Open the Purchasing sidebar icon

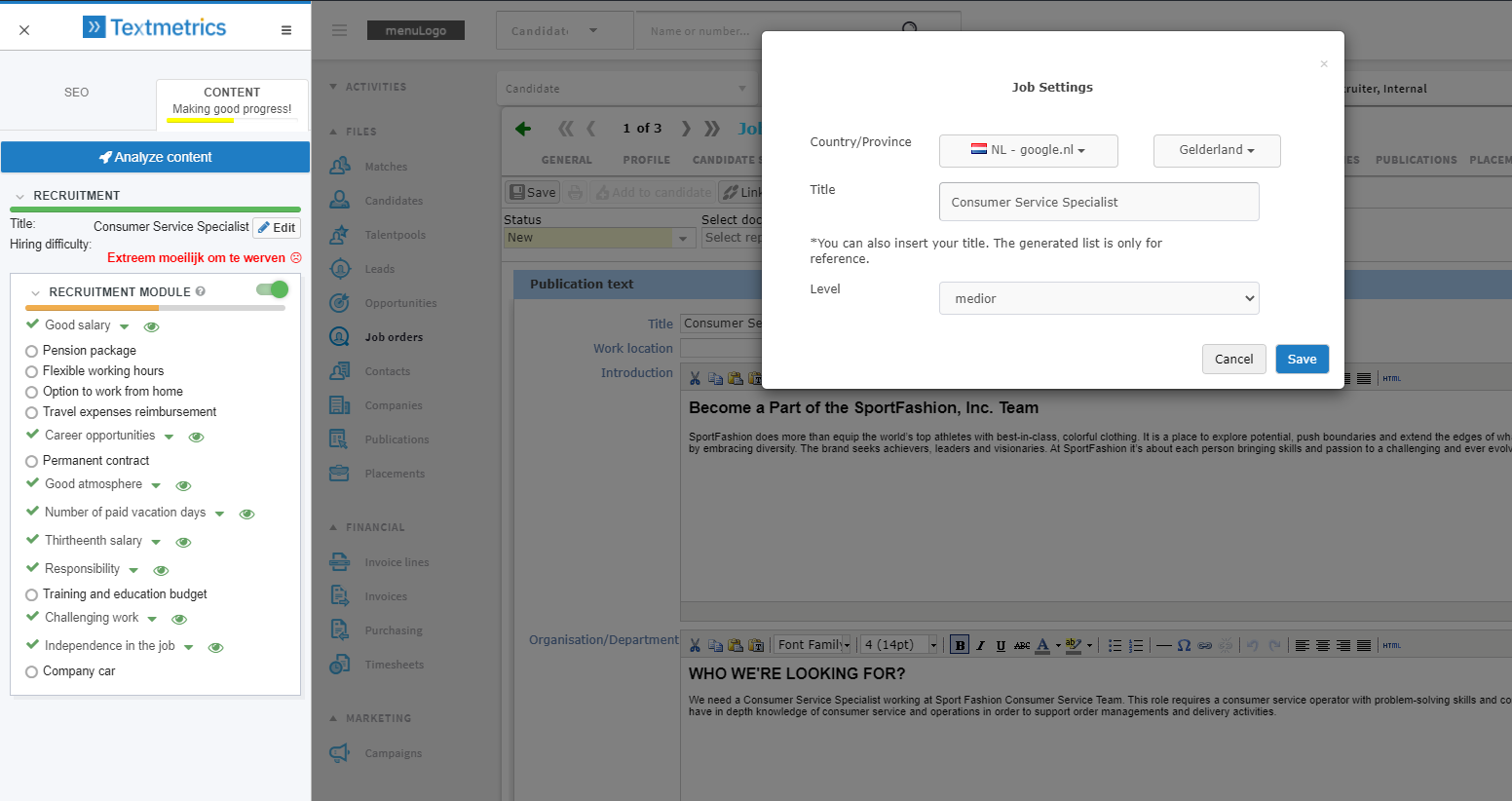tap(339, 629)
